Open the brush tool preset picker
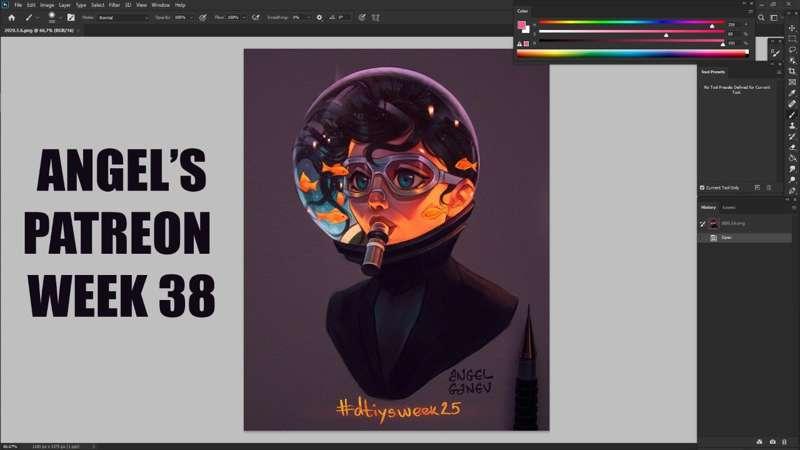The width and height of the screenshot is (800, 450). [x=31, y=18]
